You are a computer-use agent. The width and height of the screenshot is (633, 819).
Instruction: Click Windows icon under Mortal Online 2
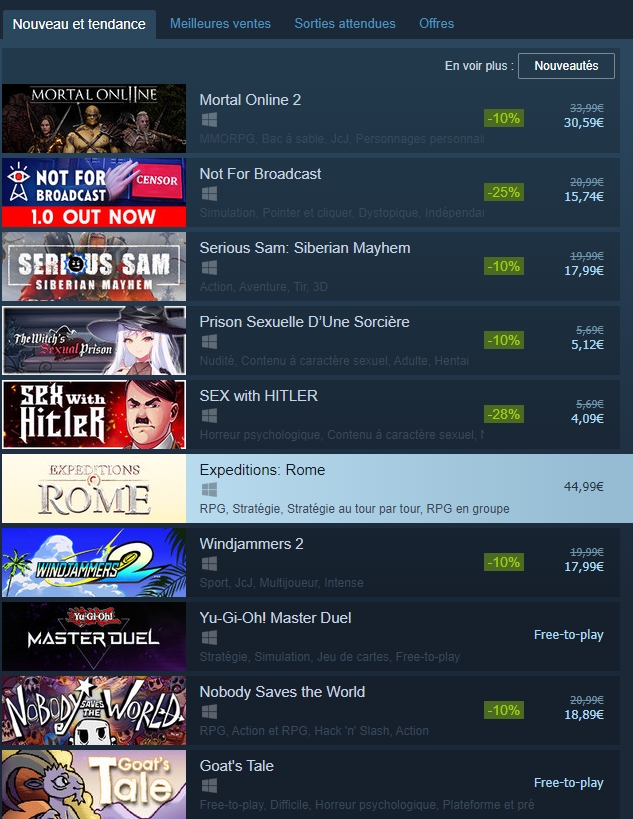(x=209, y=120)
